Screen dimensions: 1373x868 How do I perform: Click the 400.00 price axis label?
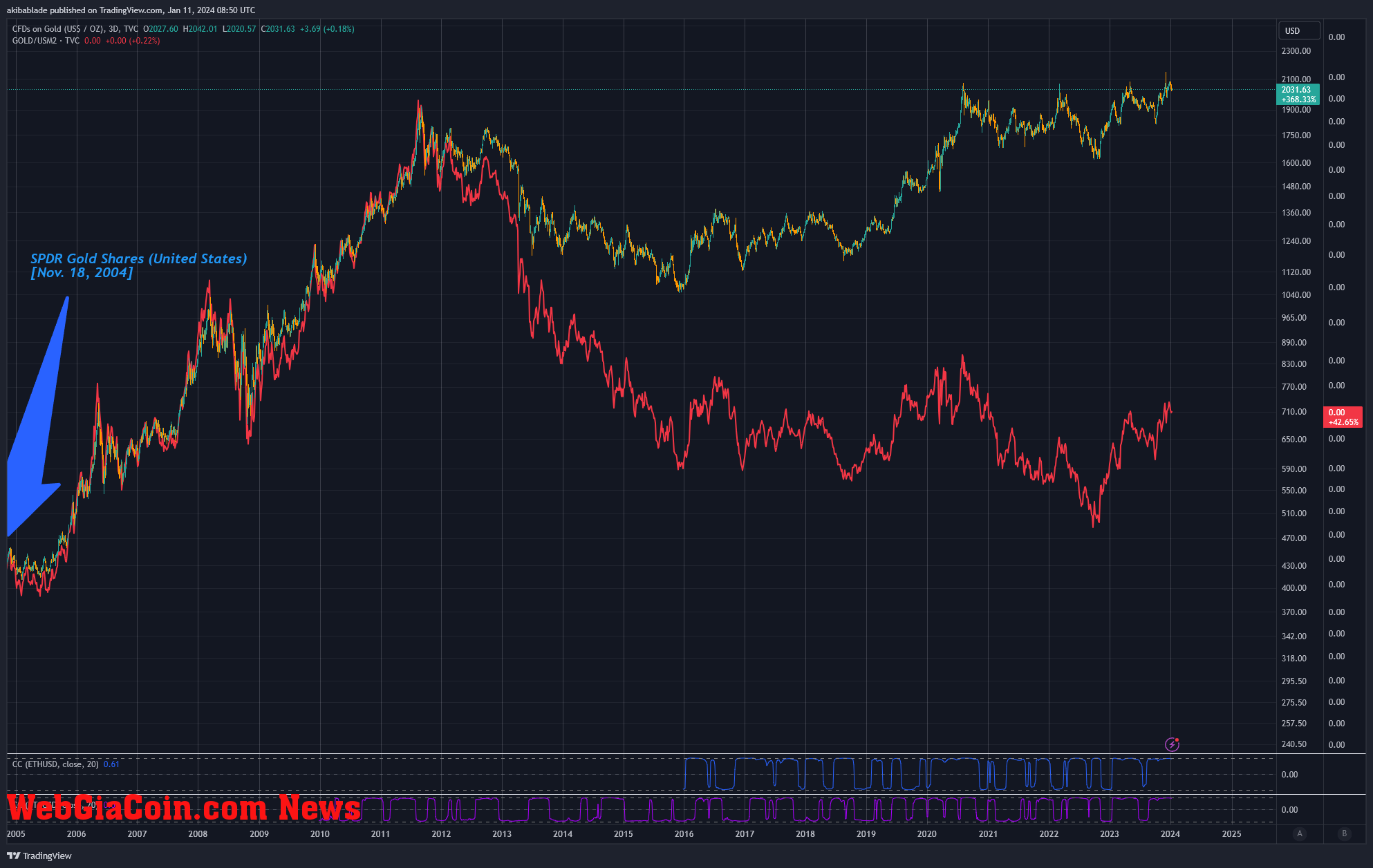[1294, 588]
